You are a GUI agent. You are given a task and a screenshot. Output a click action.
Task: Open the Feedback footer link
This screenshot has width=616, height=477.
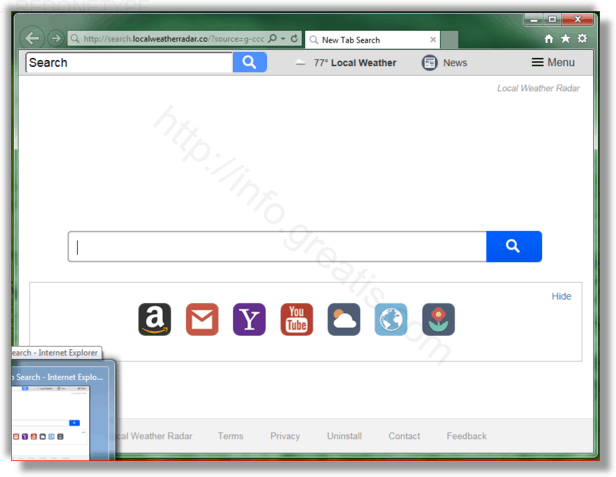(x=466, y=436)
